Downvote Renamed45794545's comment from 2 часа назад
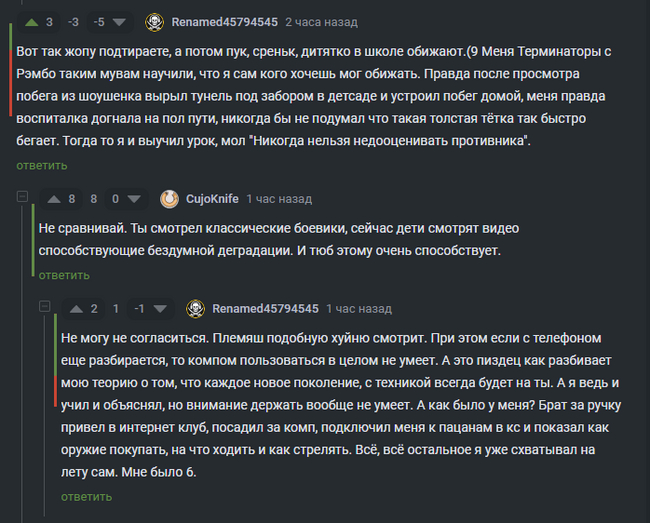 click(x=120, y=21)
